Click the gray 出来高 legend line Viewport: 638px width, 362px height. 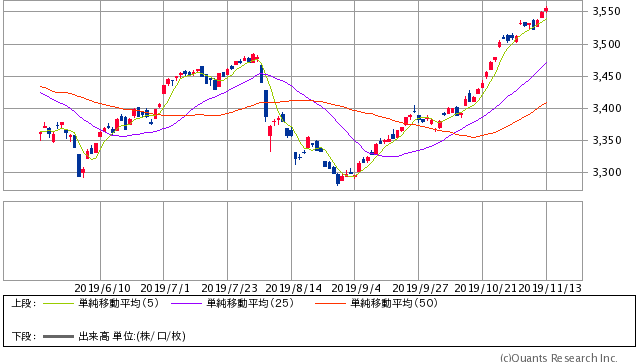click(58, 336)
